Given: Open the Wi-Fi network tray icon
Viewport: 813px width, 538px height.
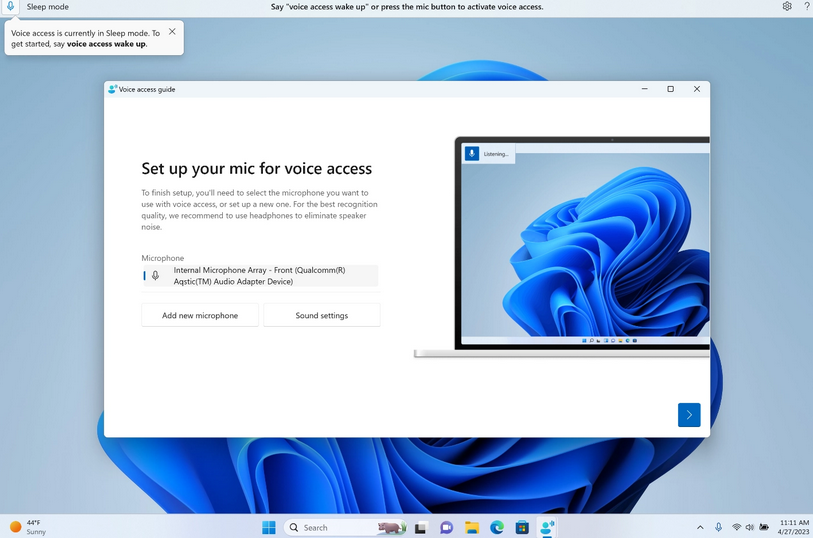Looking at the screenshot, I should pyautogui.click(x=736, y=527).
